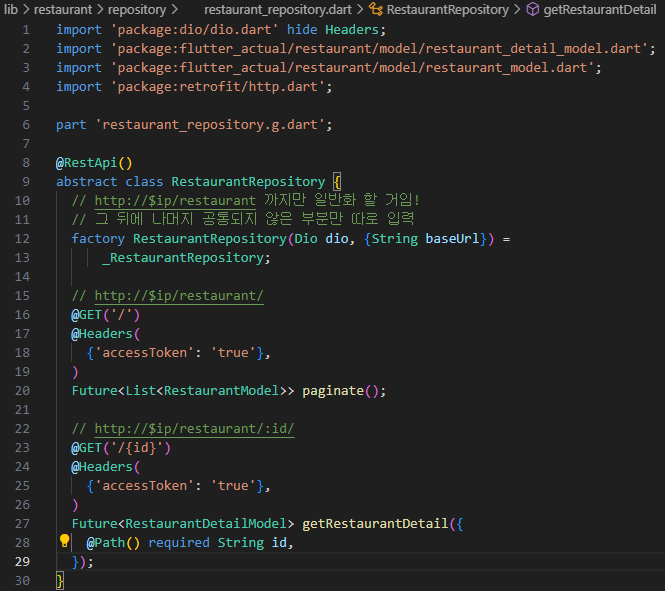
Task: Click the @GET('/{id}') annotation
Action: 121,448
